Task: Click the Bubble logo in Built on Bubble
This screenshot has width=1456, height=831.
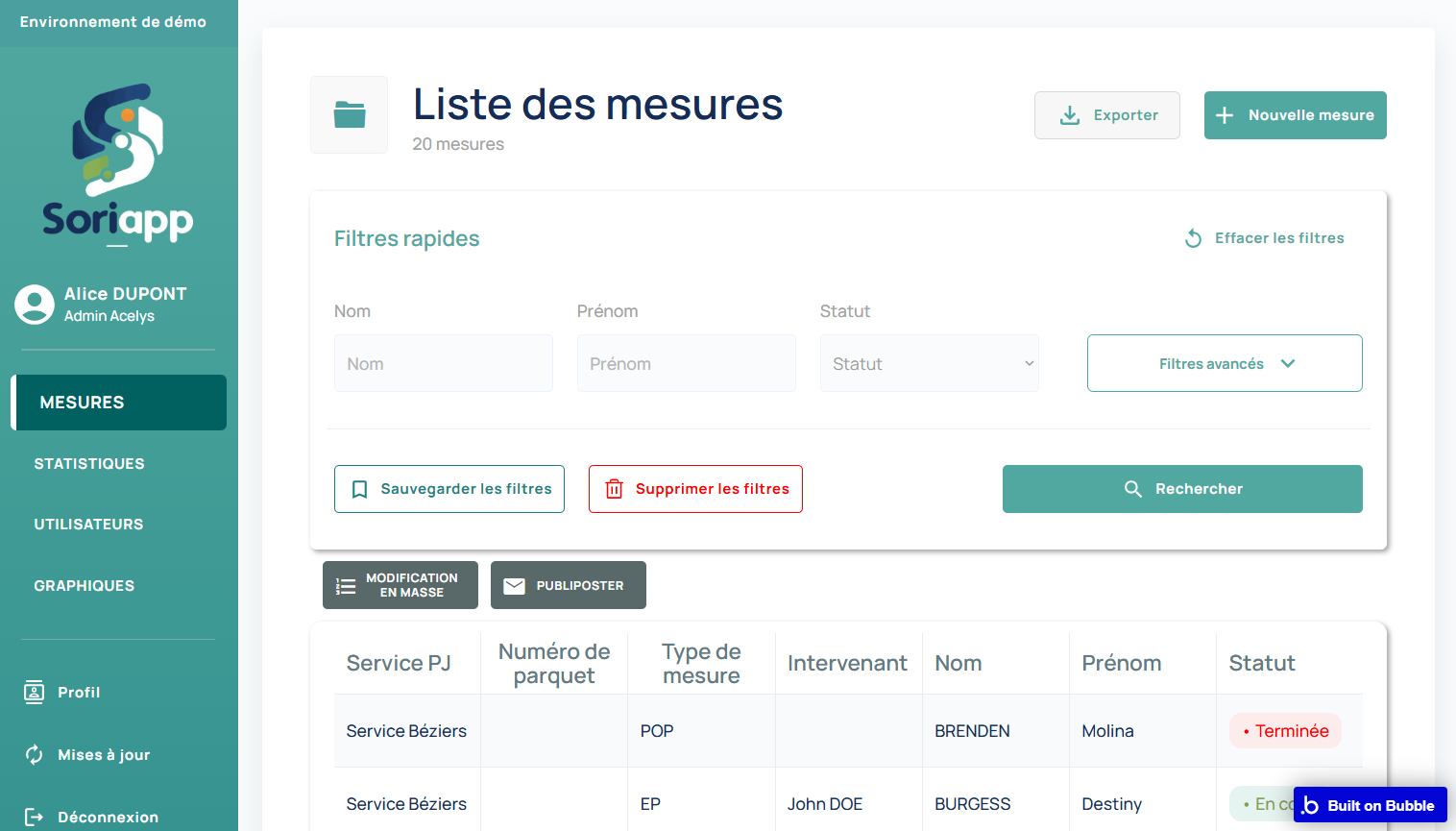Action: (1310, 805)
